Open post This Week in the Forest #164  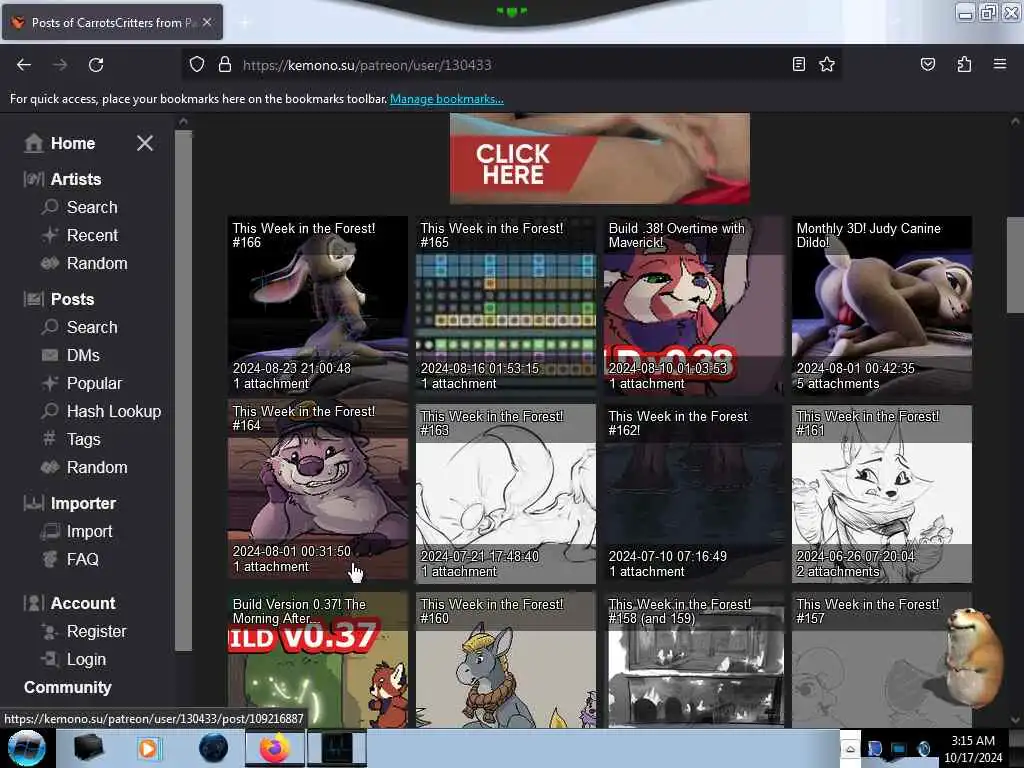(317, 489)
